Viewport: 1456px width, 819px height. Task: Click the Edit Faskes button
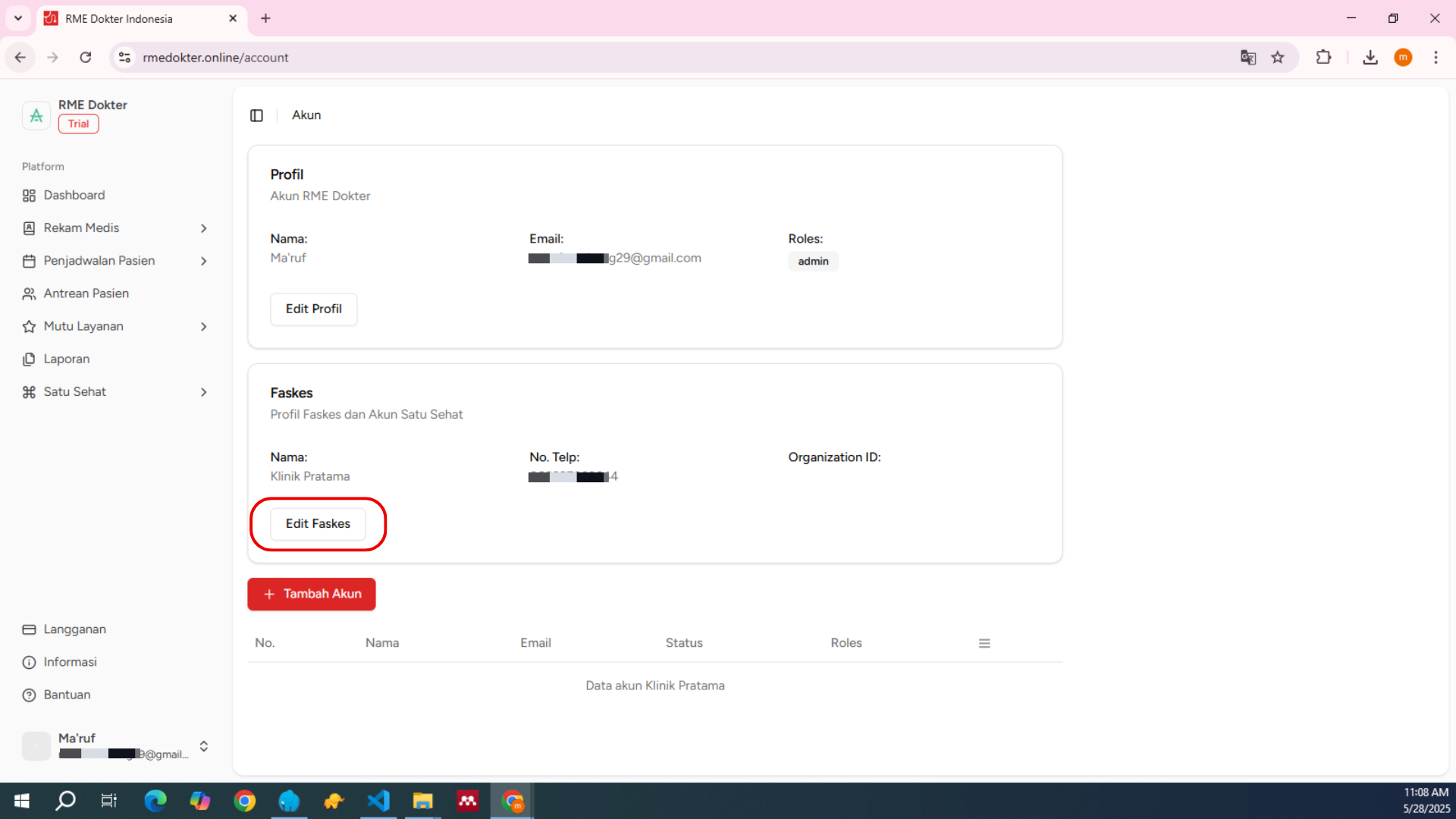(x=318, y=524)
